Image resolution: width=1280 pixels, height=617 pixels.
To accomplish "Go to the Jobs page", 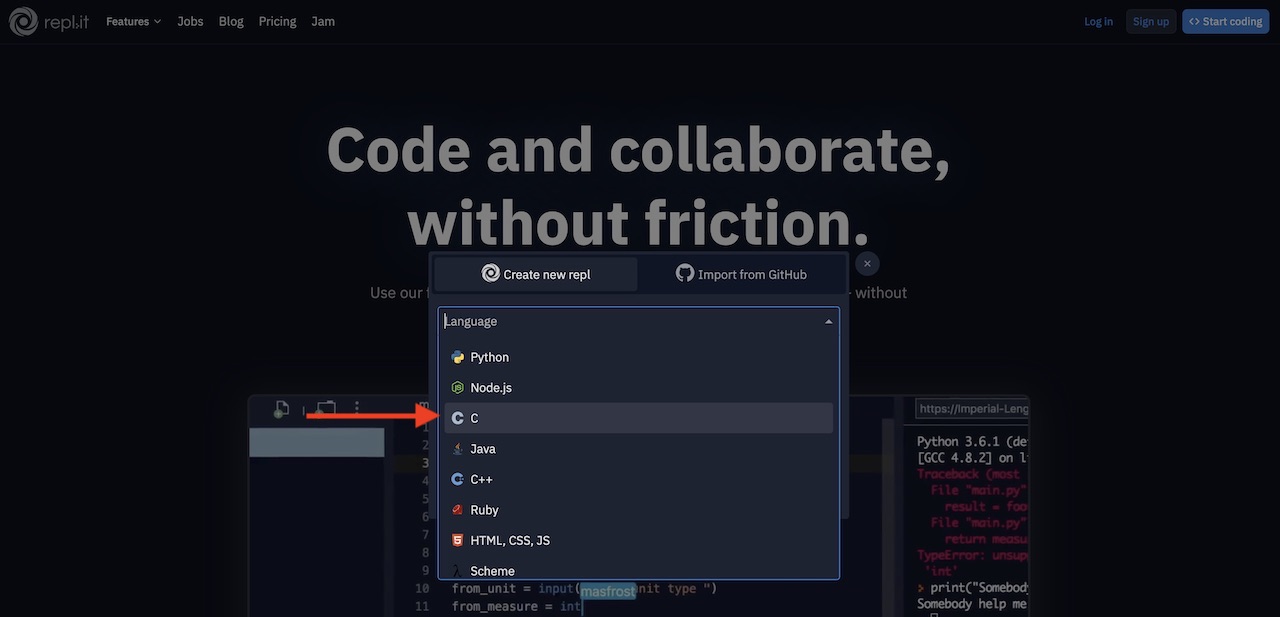I will tap(190, 21).
